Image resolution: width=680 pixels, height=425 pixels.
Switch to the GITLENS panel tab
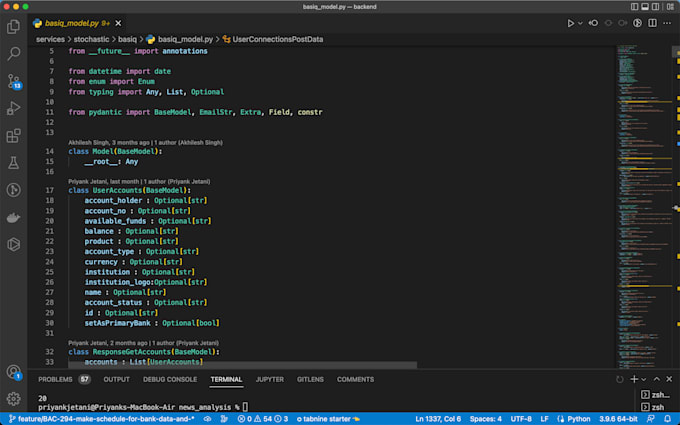click(x=310, y=379)
